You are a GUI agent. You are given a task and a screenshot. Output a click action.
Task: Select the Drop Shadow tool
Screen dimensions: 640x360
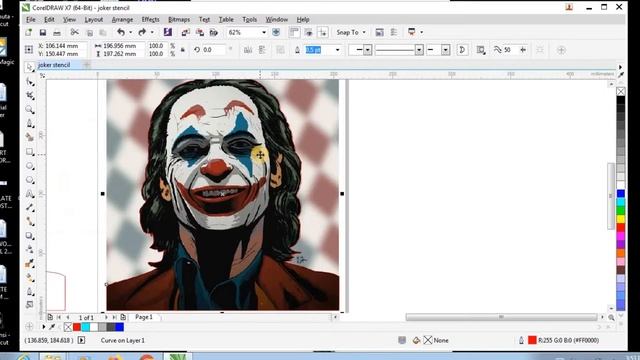pos(30,236)
